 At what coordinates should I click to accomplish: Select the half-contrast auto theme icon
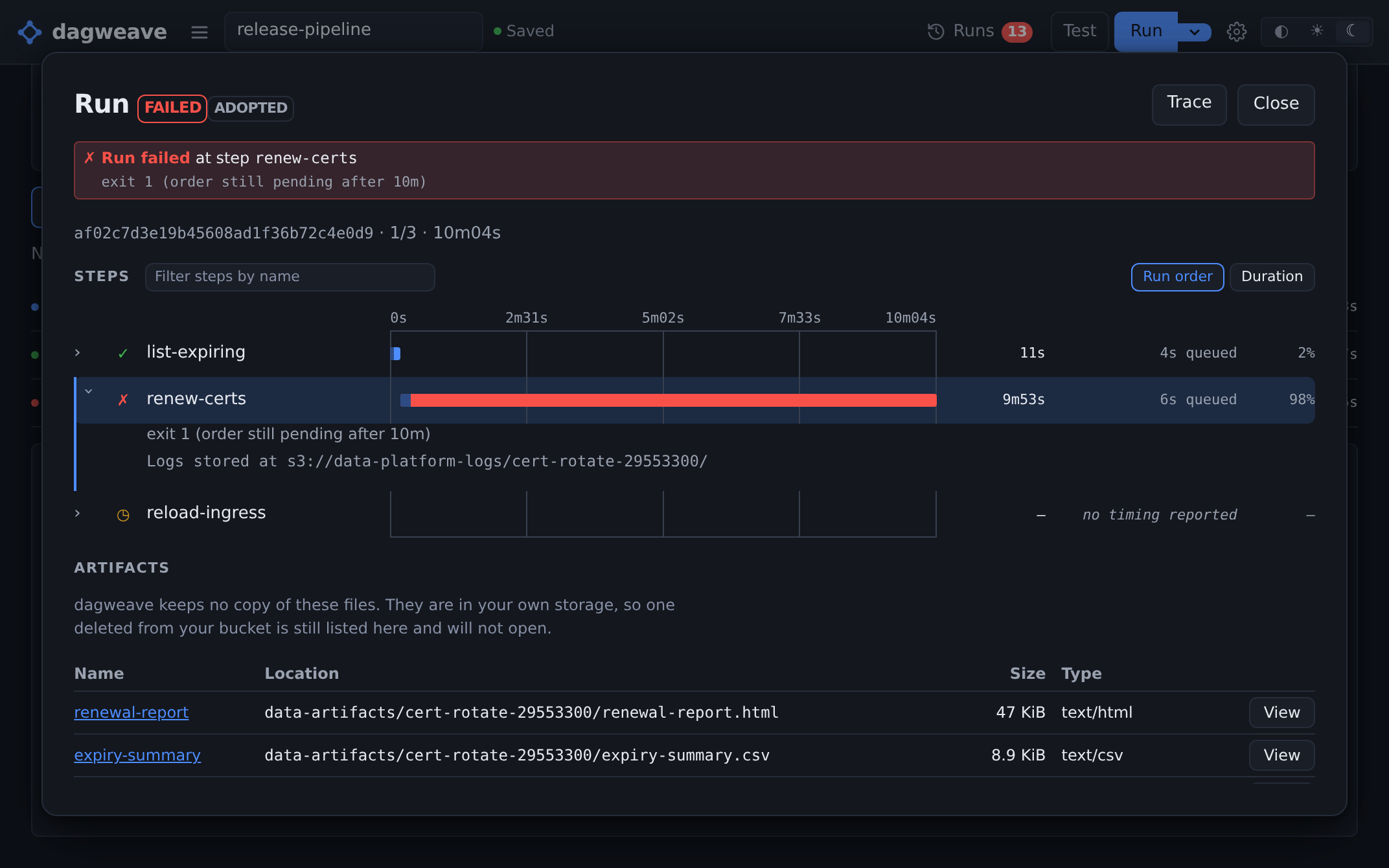1281,31
